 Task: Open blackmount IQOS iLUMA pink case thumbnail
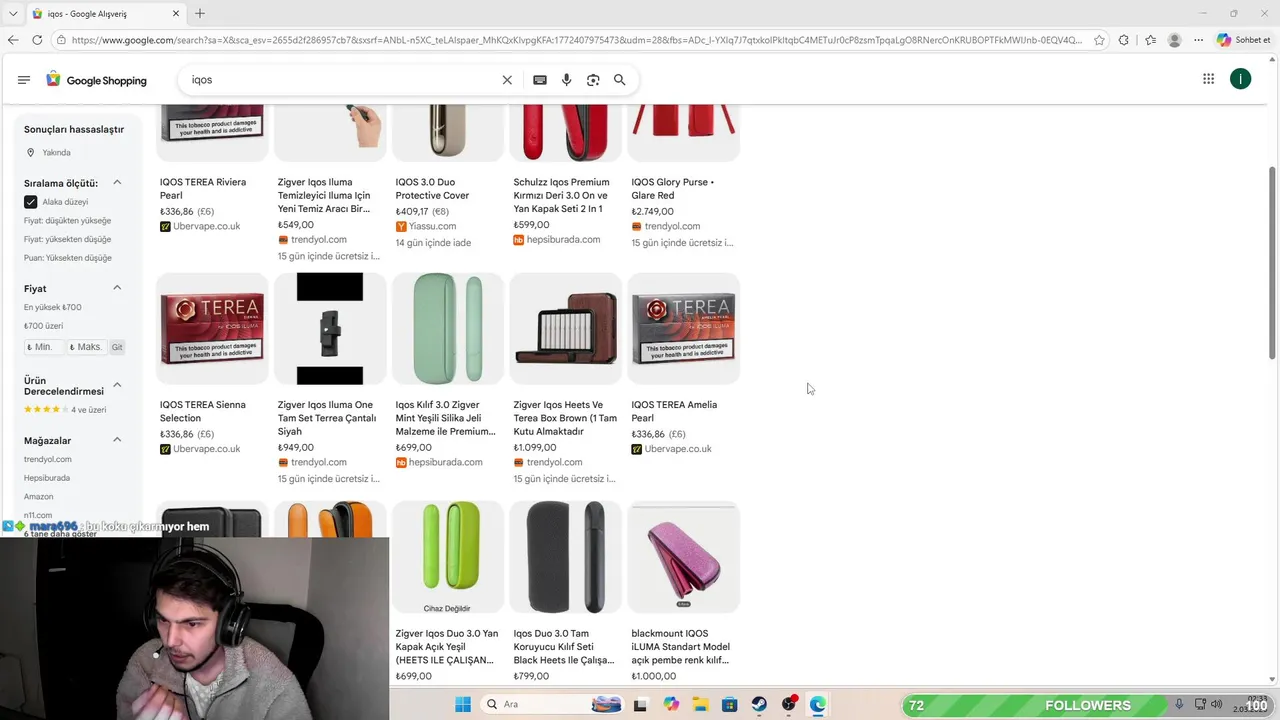tap(684, 557)
